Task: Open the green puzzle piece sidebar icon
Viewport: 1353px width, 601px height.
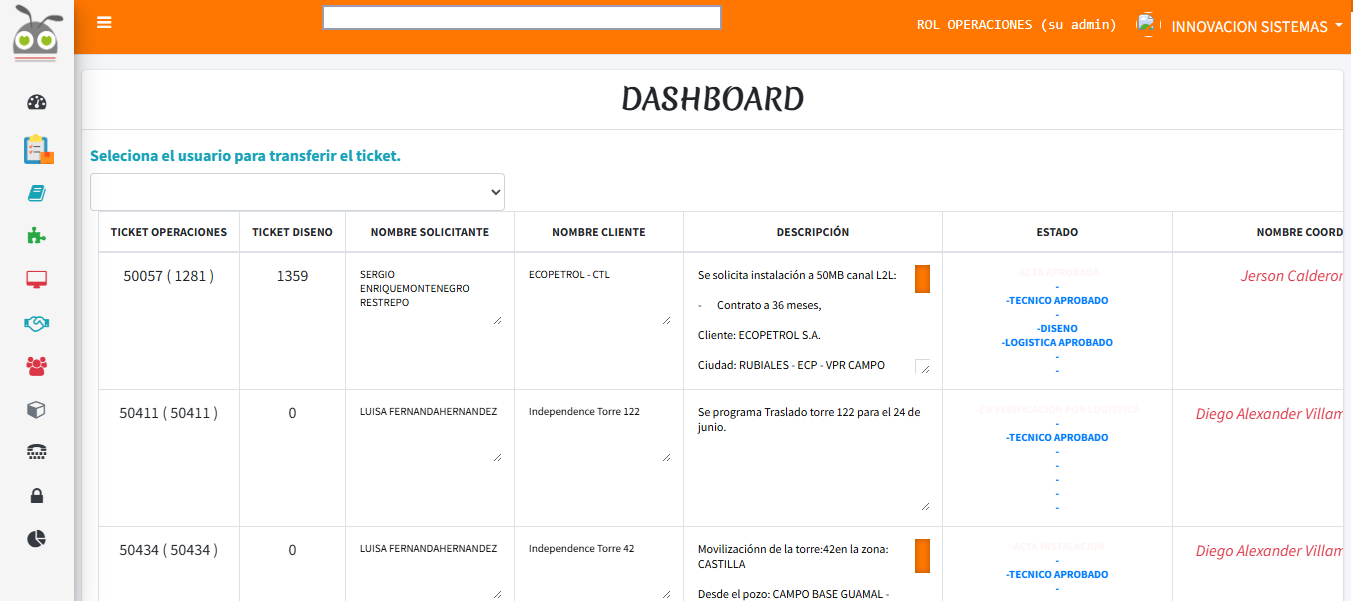Action: [37, 236]
